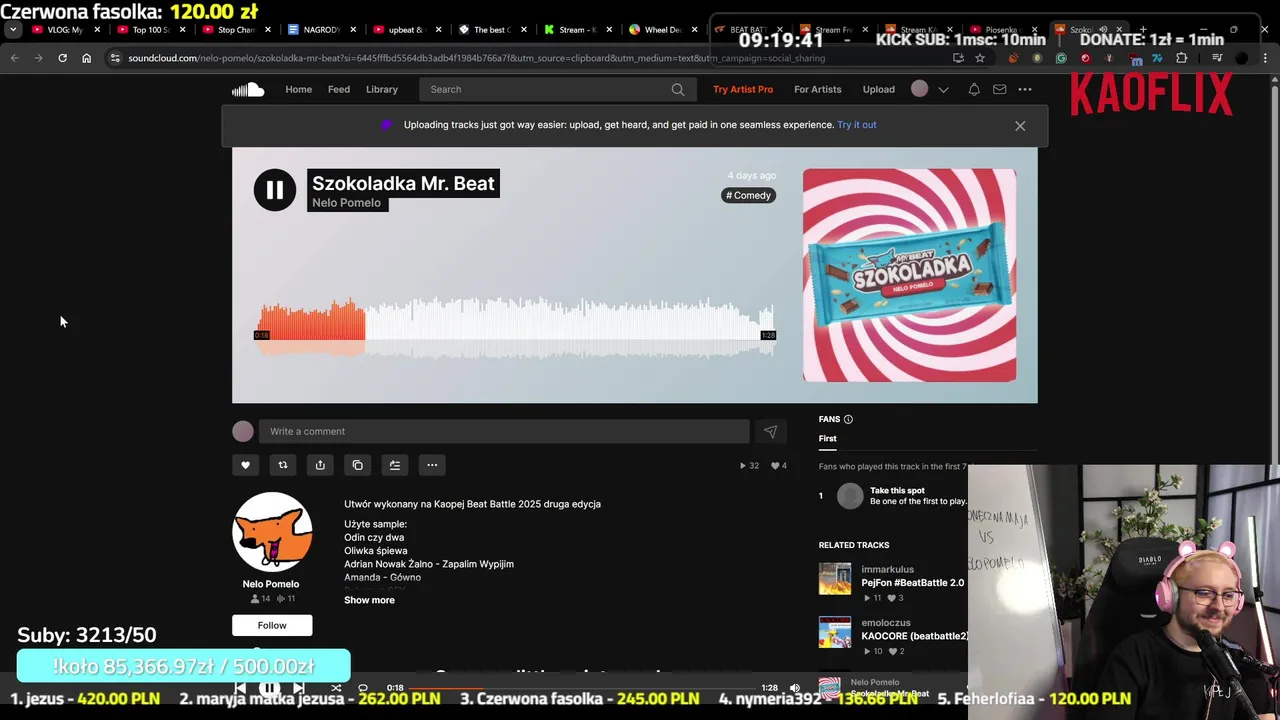
Task: Expand description with Show more
Action: pyautogui.click(x=369, y=600)
